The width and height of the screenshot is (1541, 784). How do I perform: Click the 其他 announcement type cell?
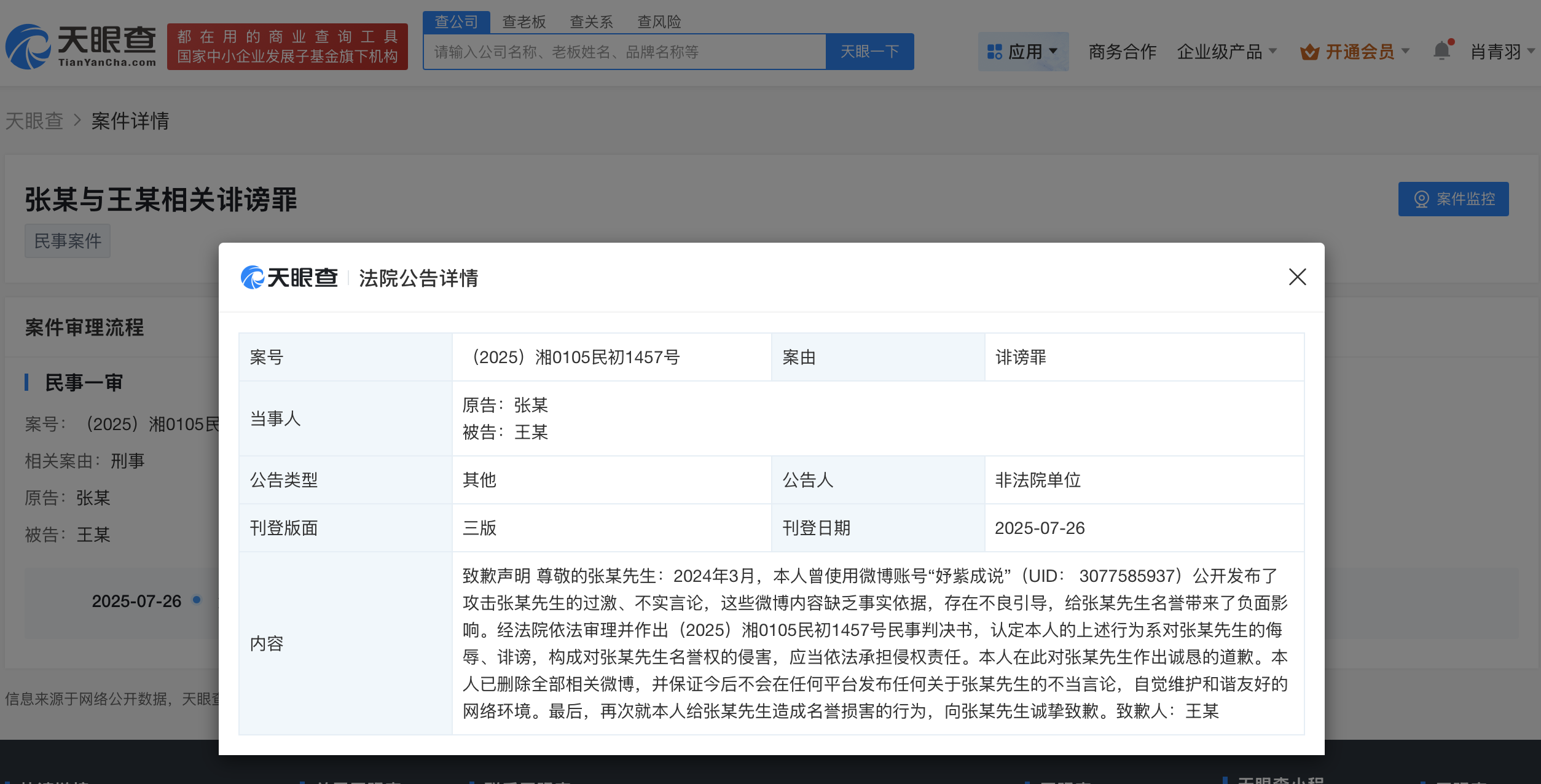click(612, 480)
